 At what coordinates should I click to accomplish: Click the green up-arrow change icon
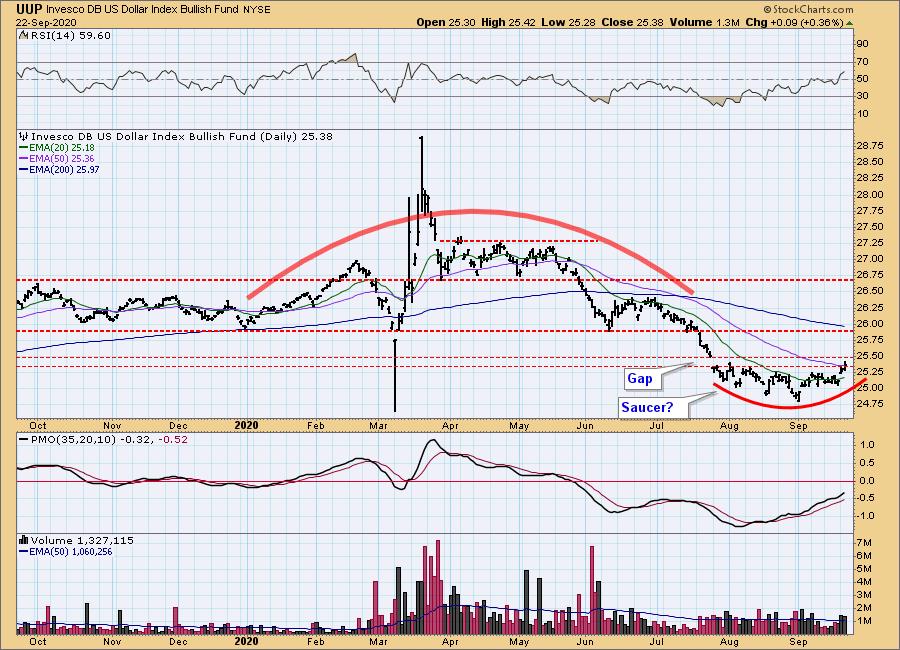[849, 23]
